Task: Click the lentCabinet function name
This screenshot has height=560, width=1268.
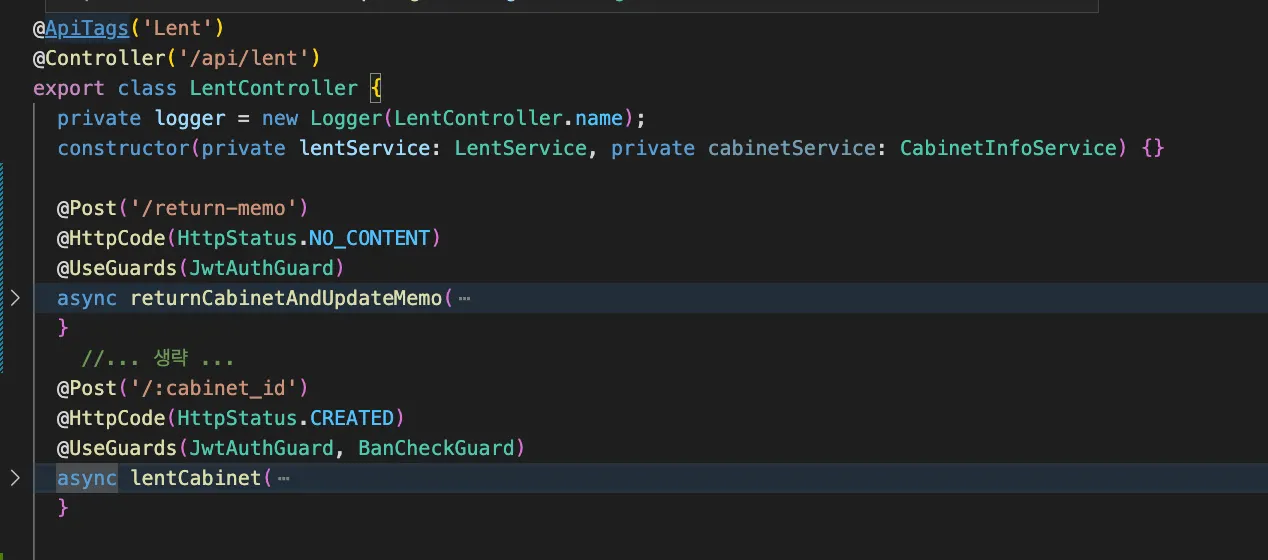Action: (196, 478)
